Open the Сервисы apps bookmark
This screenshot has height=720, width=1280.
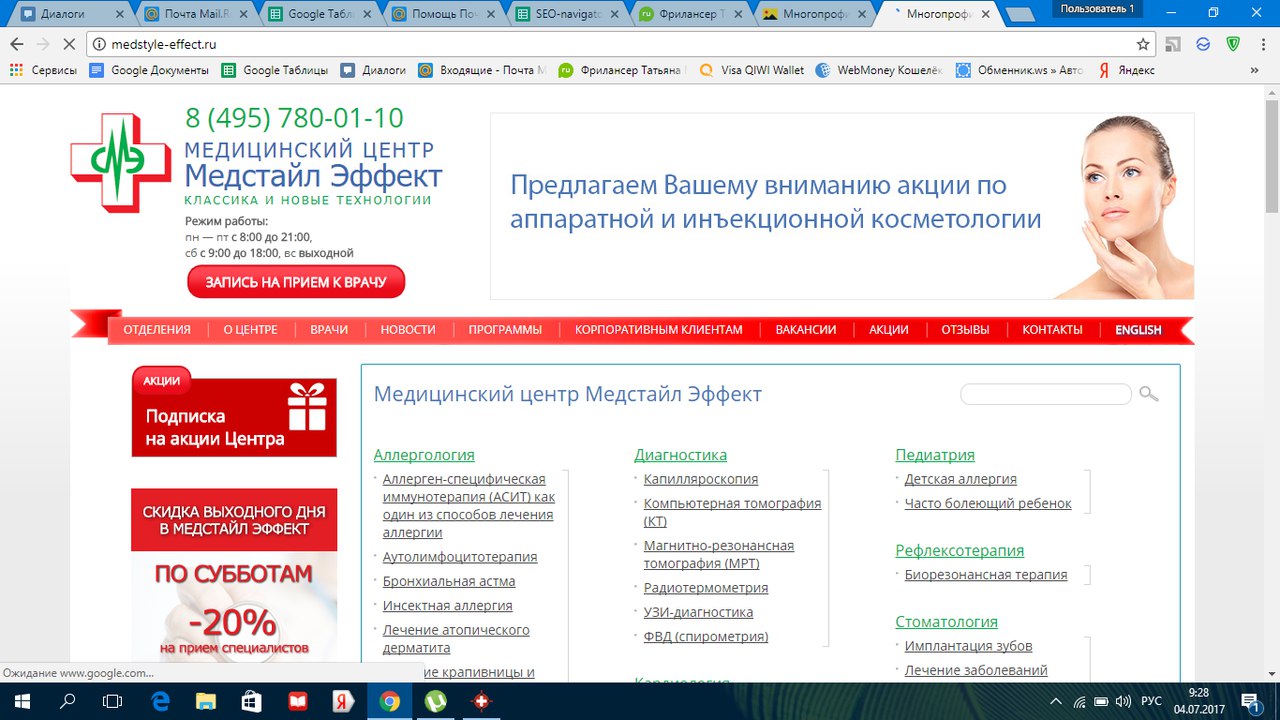coord(43,70)
